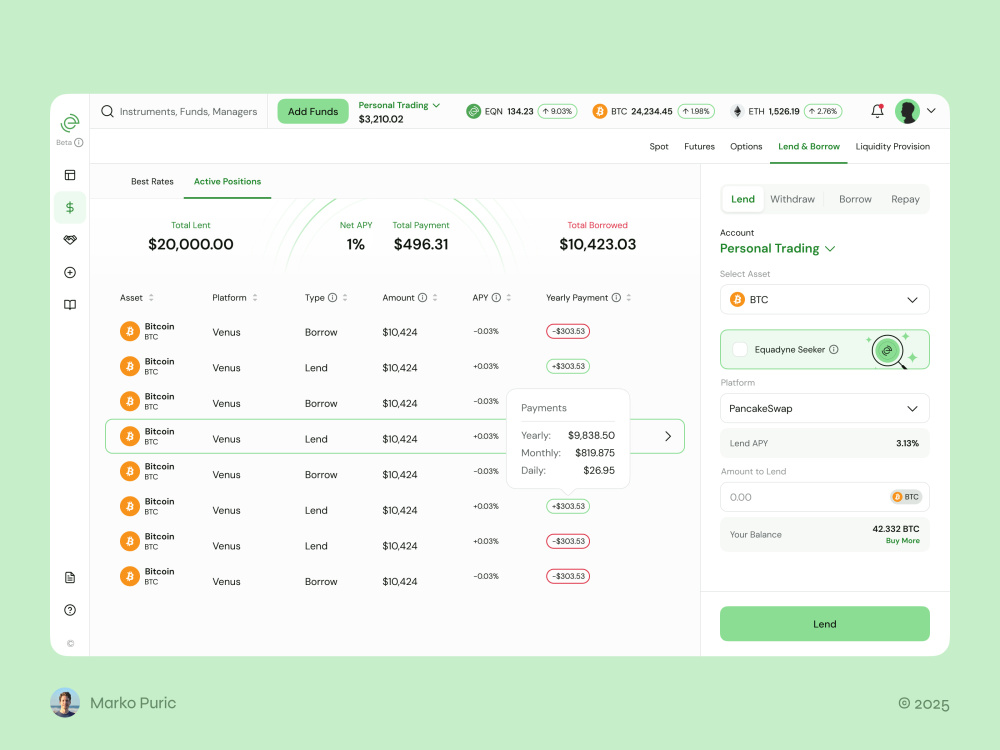Click the large green Lend button
Viewport: 1000px width, 750px height.
pos(825,624)
